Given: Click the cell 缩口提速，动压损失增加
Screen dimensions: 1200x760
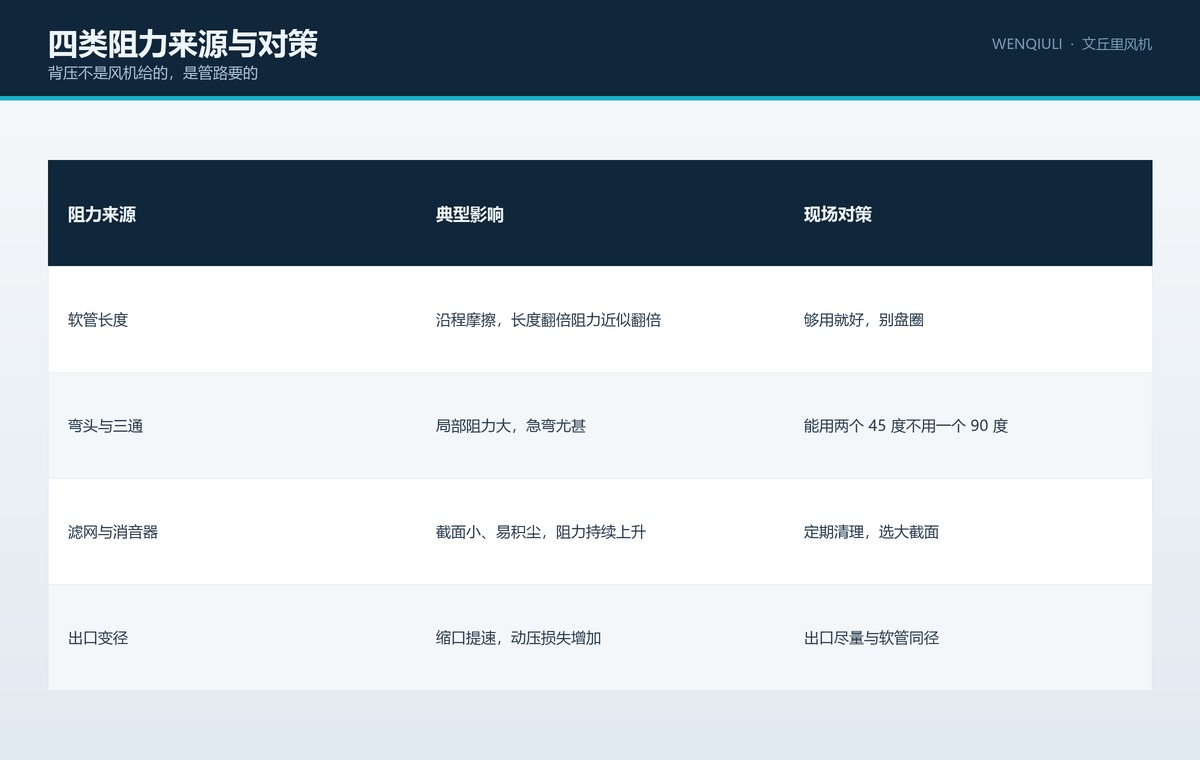Looking at the screenshot, I should click(600, 638).
